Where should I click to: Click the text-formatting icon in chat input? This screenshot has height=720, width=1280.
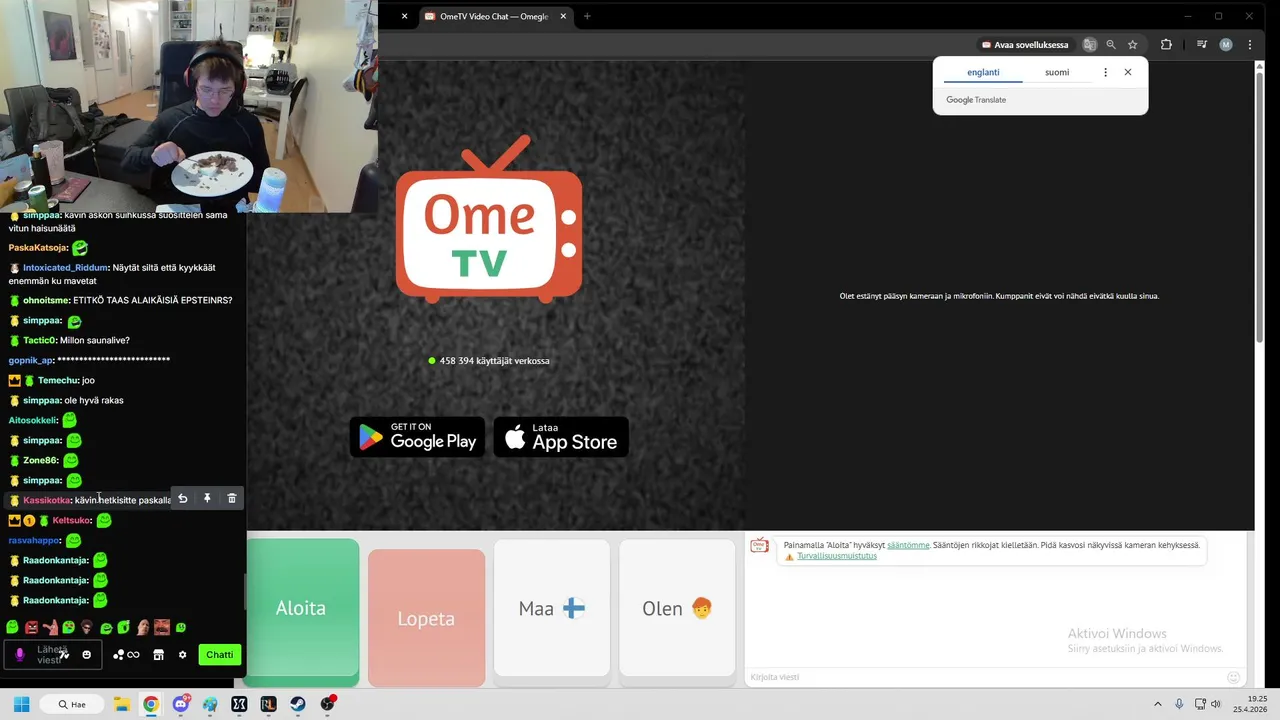pyautogui.click(x=64, y=655)
